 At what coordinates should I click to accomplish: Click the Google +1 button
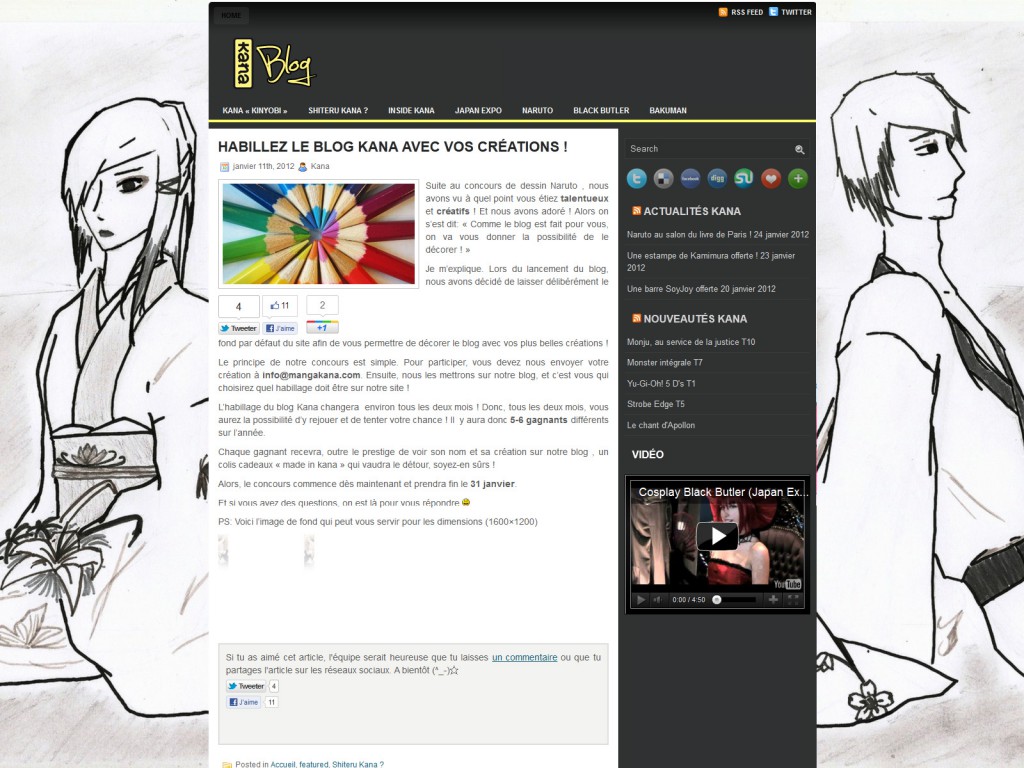[322, 327]
